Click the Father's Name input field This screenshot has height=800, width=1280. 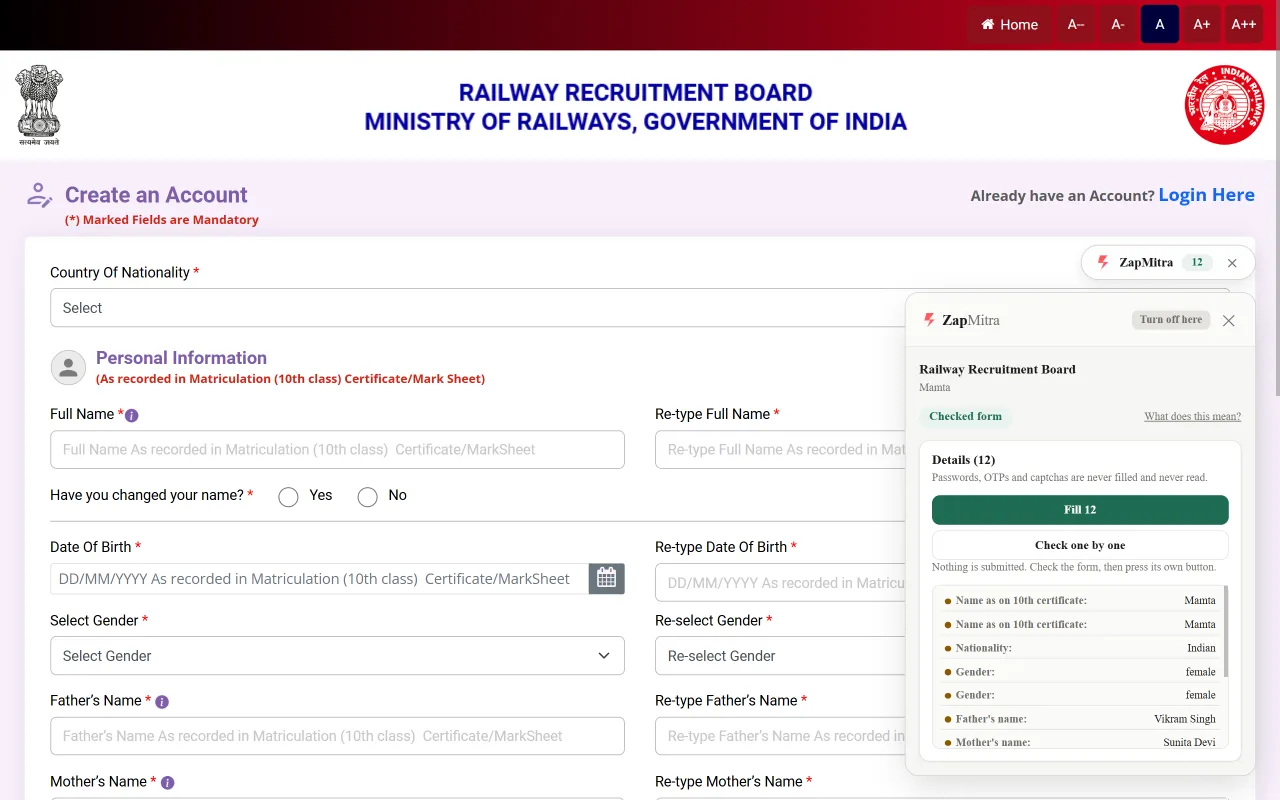coord(337,736)
